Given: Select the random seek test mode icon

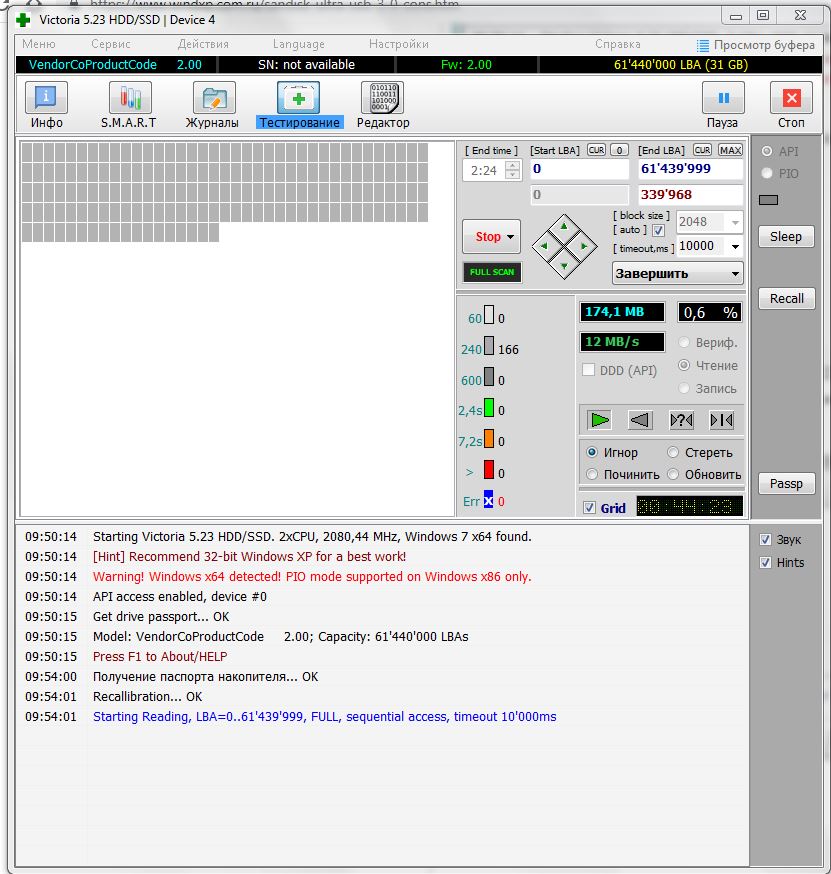Looking at the screenshot, I should tap(681, 420).
